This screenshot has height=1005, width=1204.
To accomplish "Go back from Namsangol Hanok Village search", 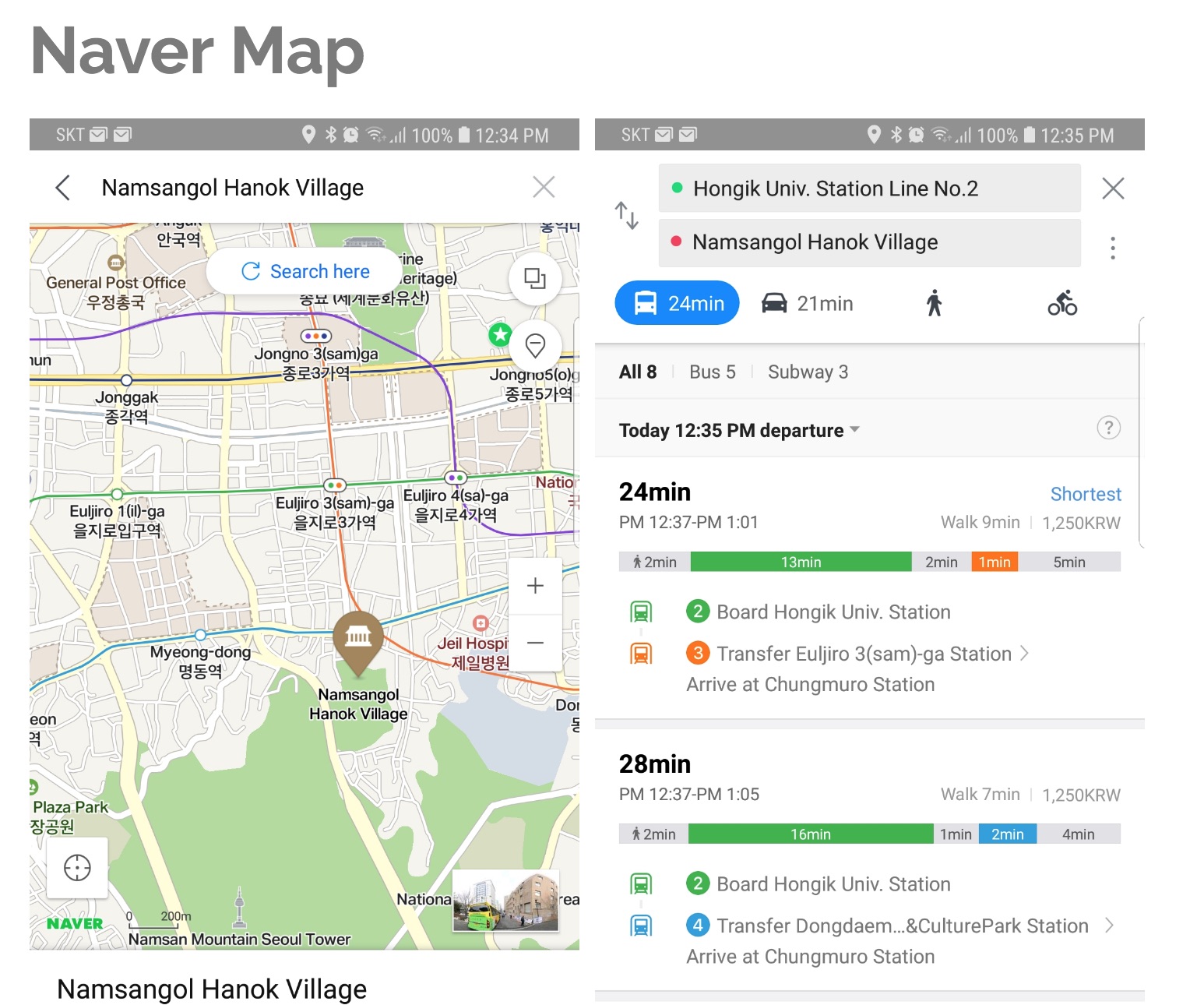I will tap(63, 188).
